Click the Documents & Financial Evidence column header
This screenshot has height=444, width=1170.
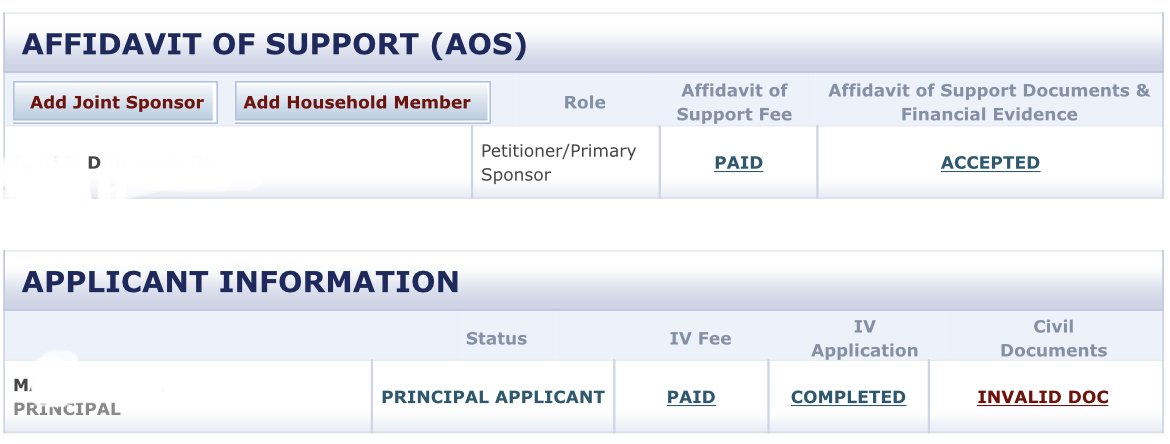[x=989, y=102]
